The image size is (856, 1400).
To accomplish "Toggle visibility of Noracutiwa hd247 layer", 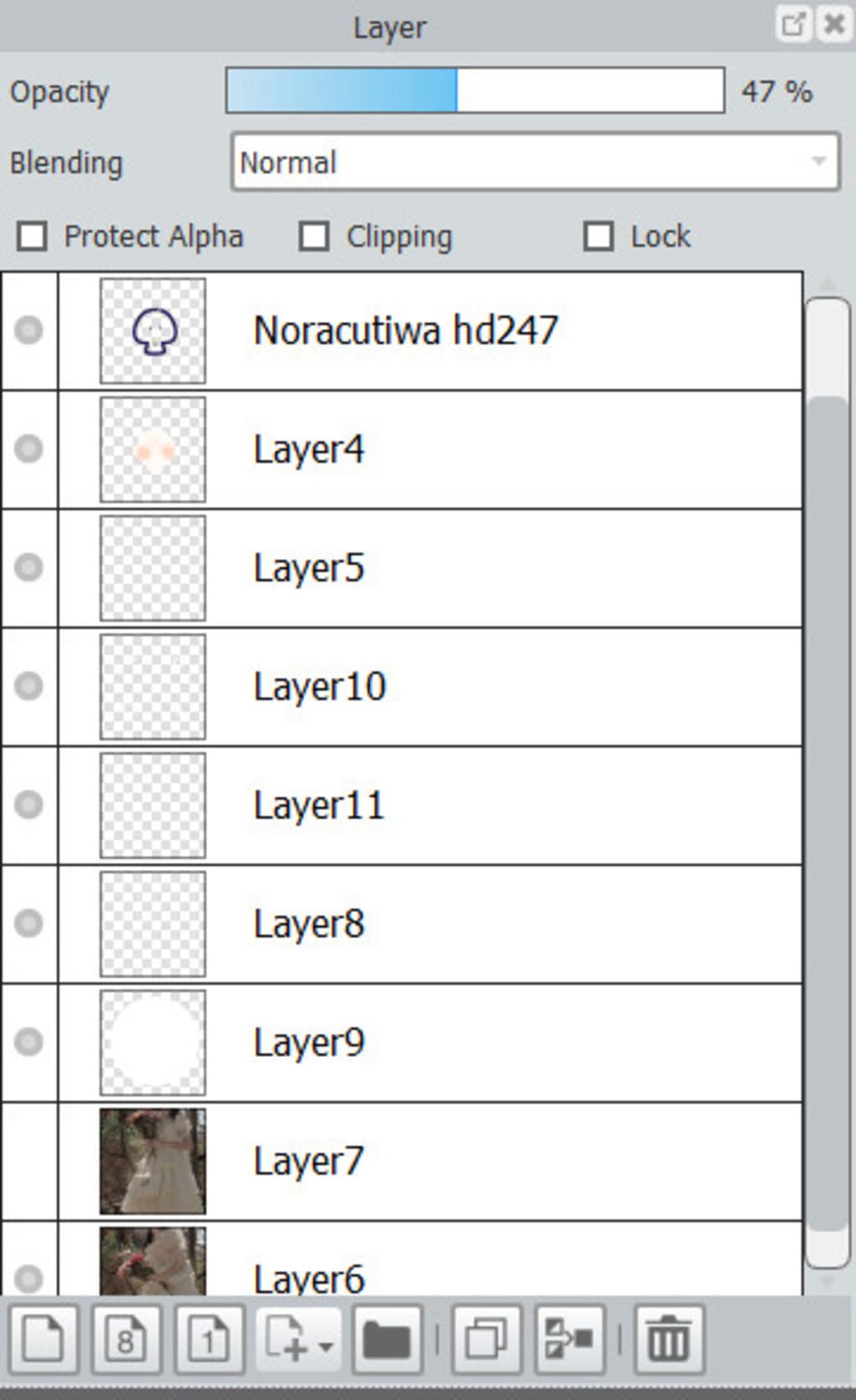I will click(x=29, y=330).
